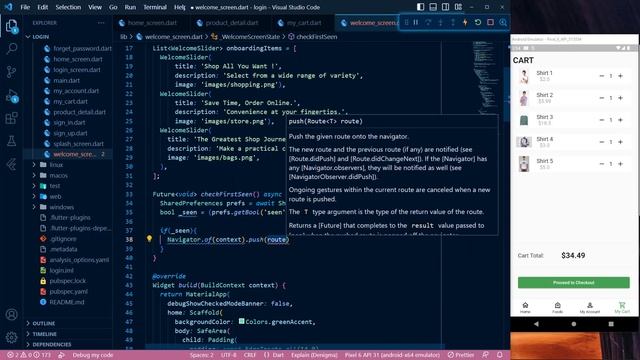Expand the OUTLINE section
This screenshot has height=360, width=640.
click(43, 323)
